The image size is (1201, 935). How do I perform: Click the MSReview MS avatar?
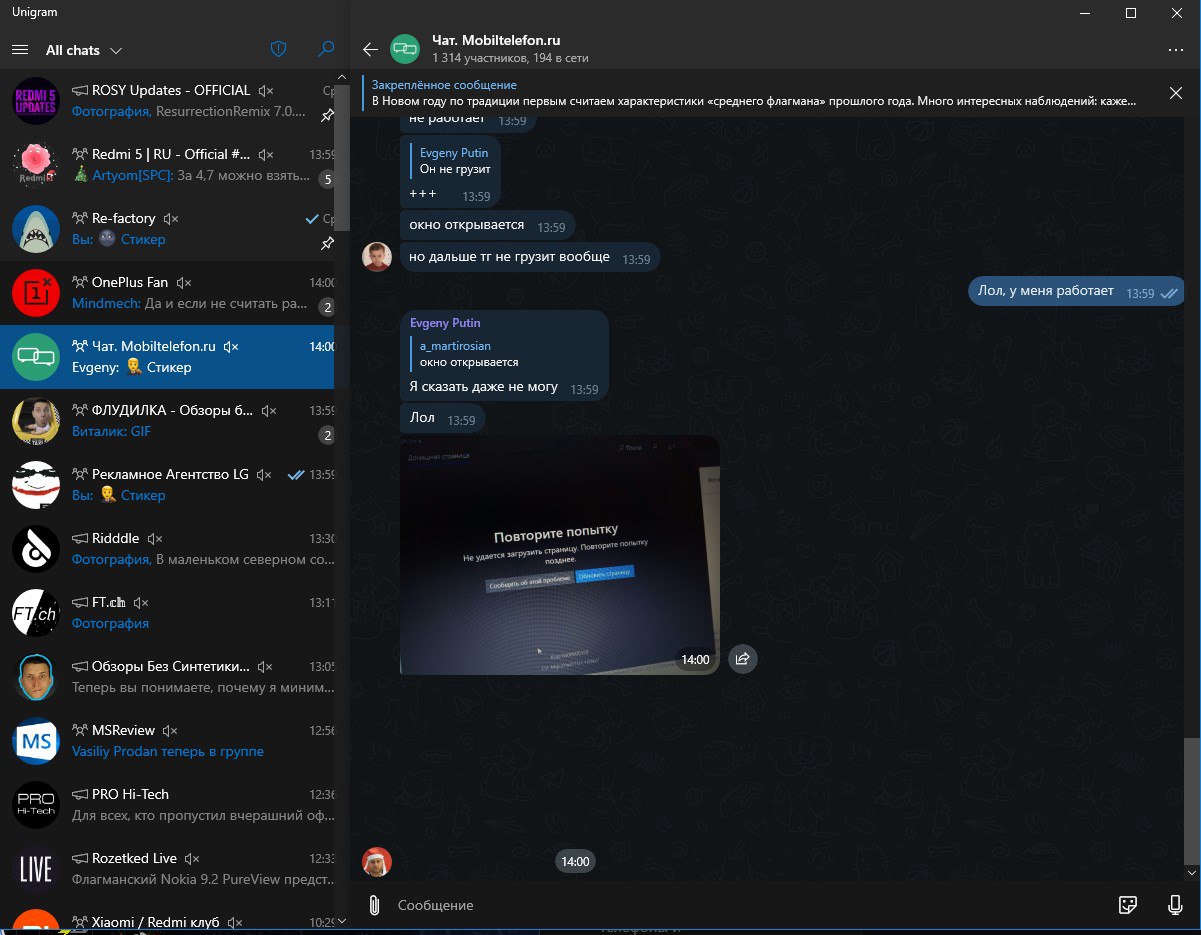[x=36, y=741]
